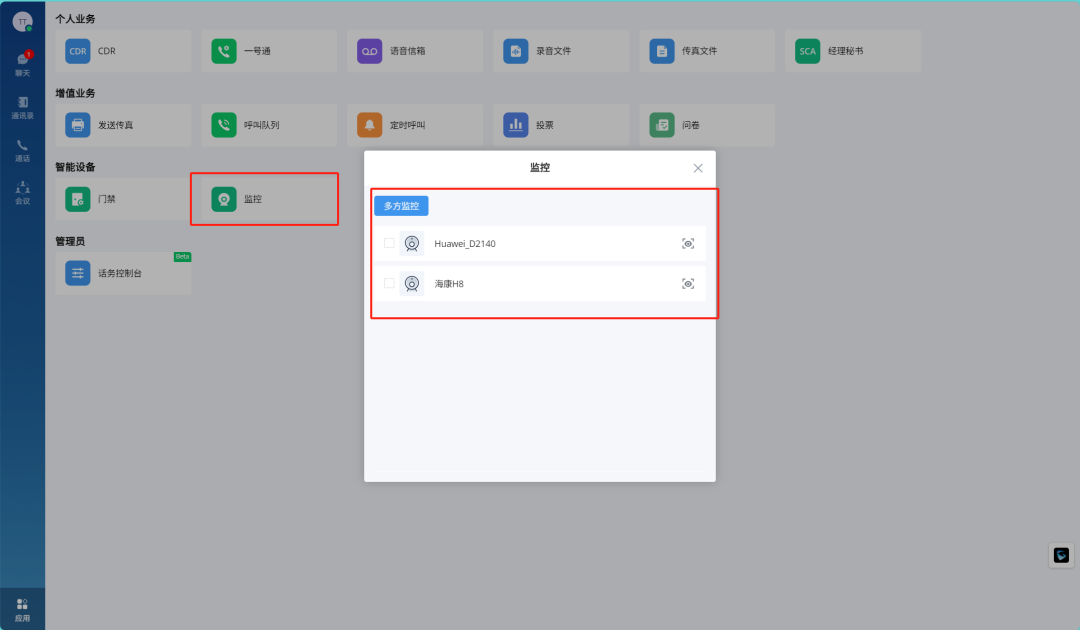Close the 监控 dialog
The height and width of the screenshot is (630, 1080).
pyautogui.click(x=698, y=168)
